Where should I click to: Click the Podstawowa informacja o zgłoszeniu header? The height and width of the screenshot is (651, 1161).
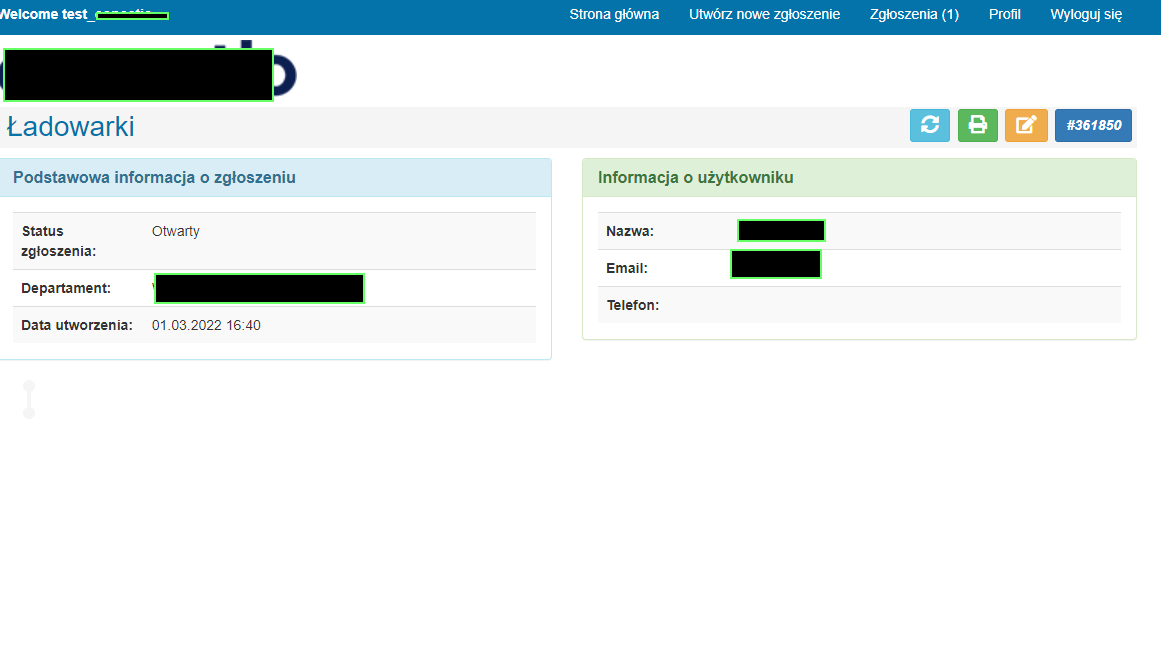[154, 177]
